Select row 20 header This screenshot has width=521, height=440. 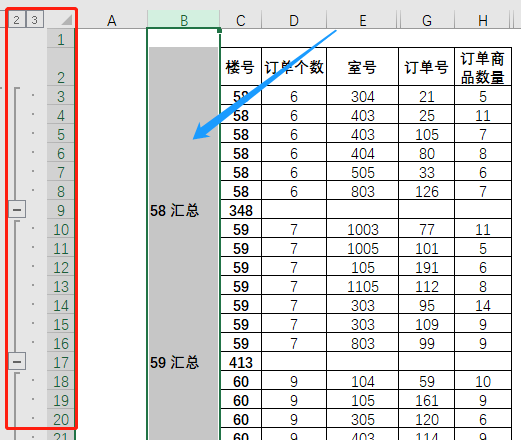[x=61, y=419]
